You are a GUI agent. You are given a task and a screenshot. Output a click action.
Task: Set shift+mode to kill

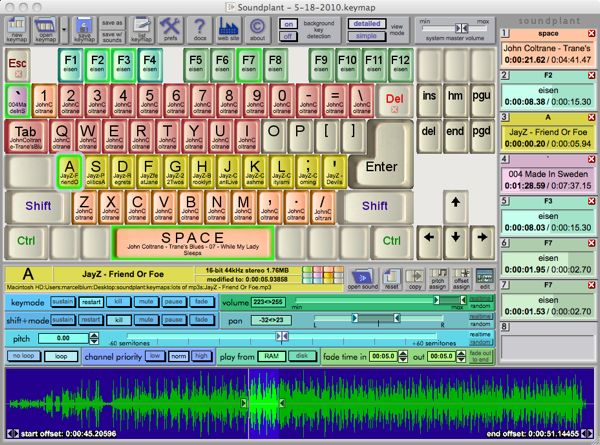click(x=118, y=319)
